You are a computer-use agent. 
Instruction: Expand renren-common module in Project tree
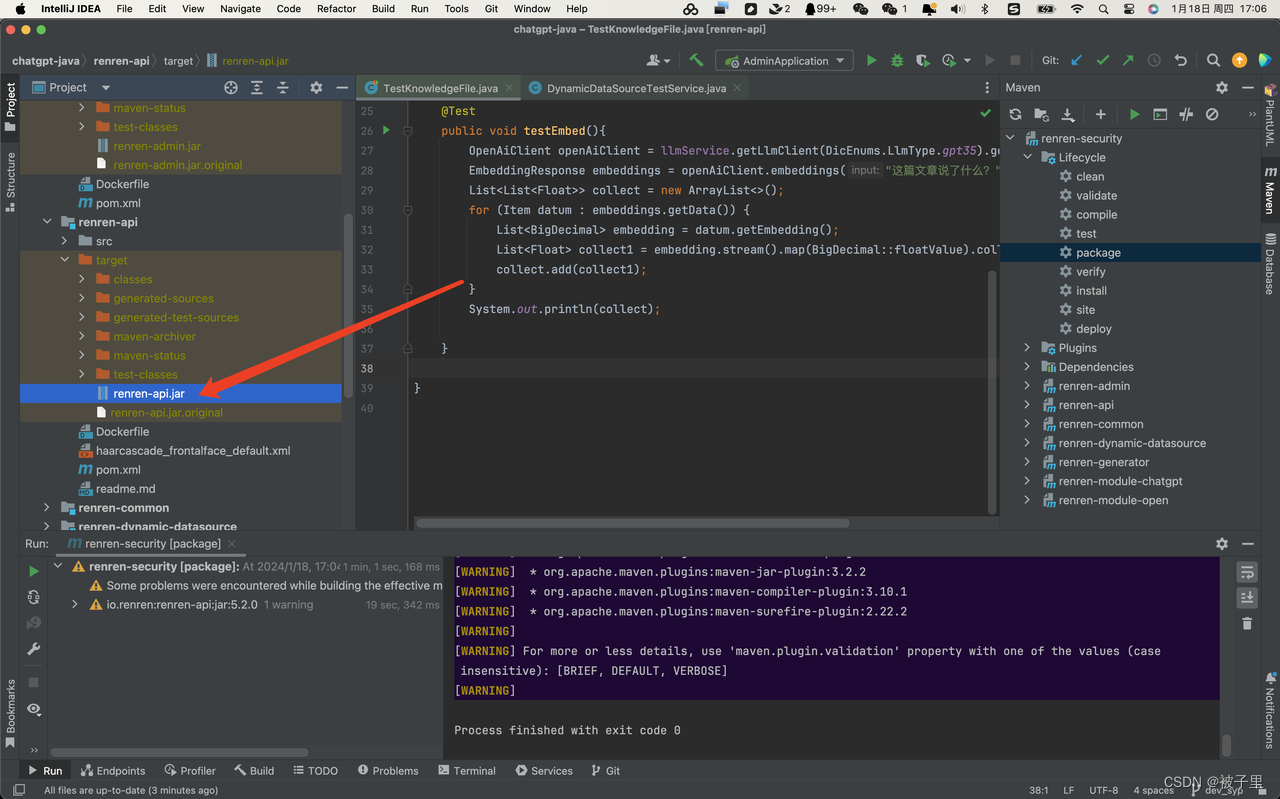[x=46, y=507]
